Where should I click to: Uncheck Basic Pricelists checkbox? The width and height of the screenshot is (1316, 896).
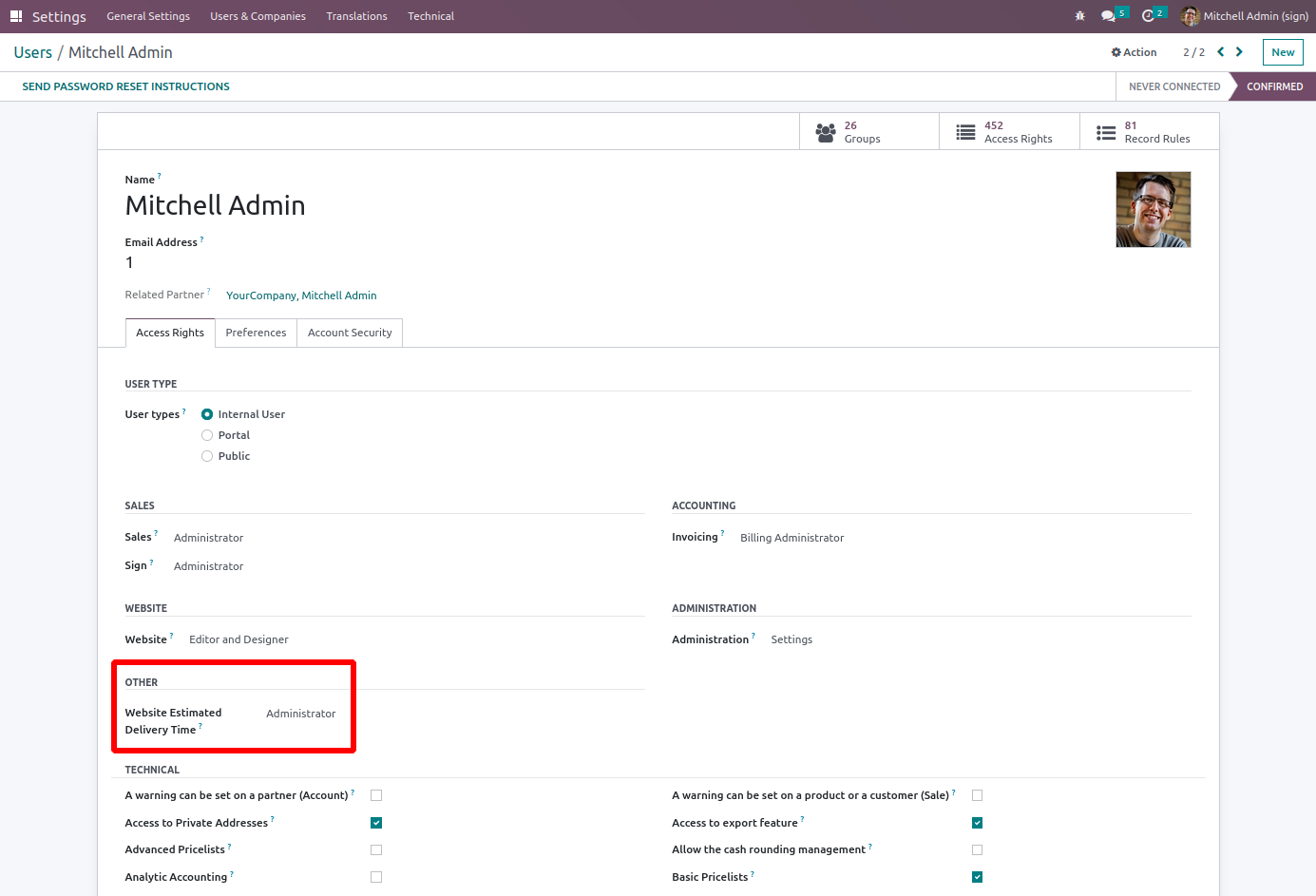pyautogui.click(x=977, y=877)
